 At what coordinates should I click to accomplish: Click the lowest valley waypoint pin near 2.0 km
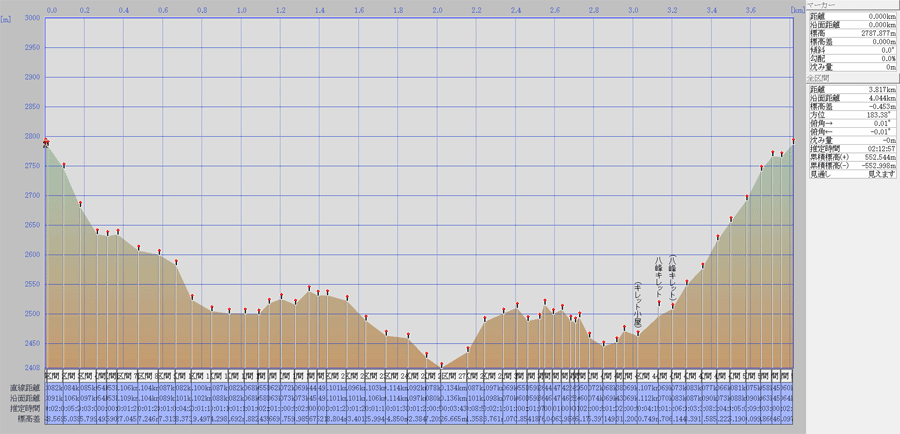pyautogui.click(x=440, y=364)
